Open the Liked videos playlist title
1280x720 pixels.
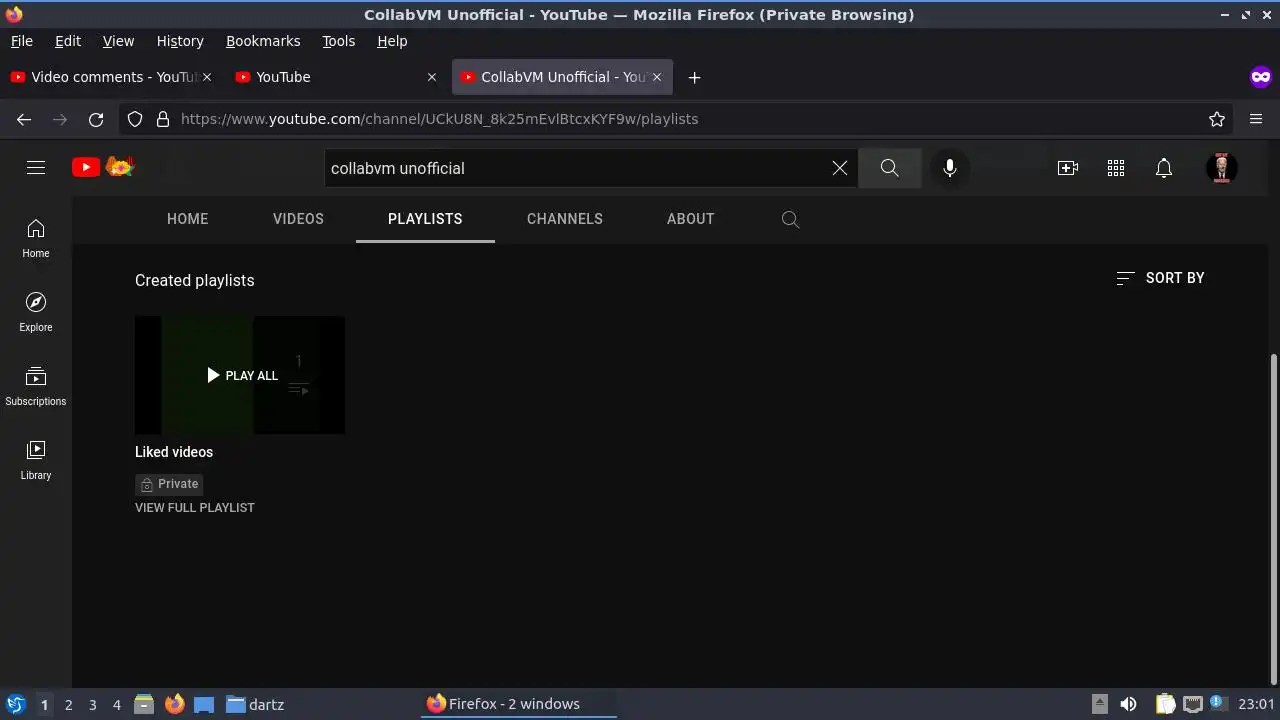point(174,452)
